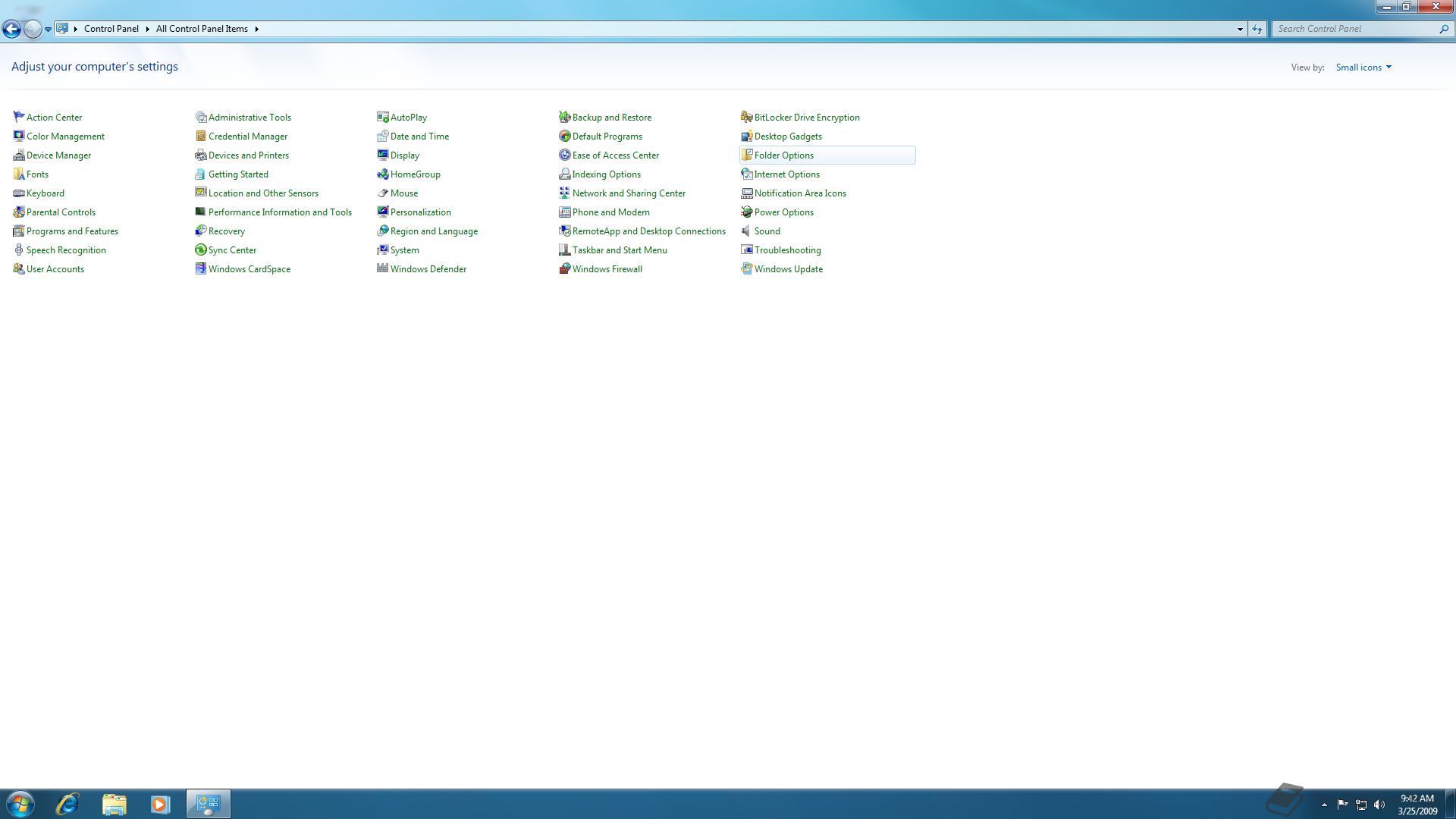Click the Devices and Printers icon
The height and width of the screenshot is (819, 1456).
[201, 155]
